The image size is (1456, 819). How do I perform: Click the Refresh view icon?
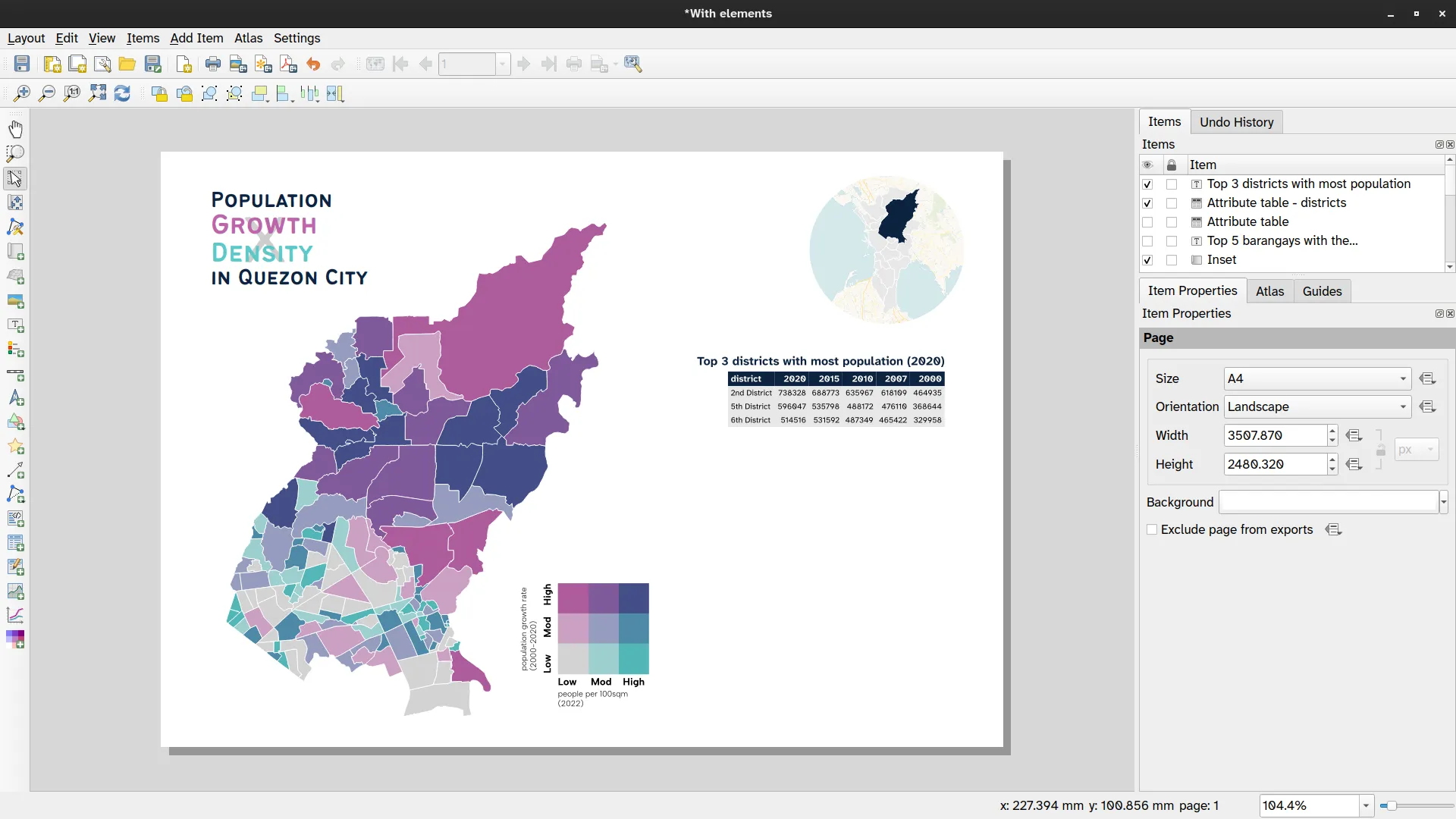coord(122,93)
